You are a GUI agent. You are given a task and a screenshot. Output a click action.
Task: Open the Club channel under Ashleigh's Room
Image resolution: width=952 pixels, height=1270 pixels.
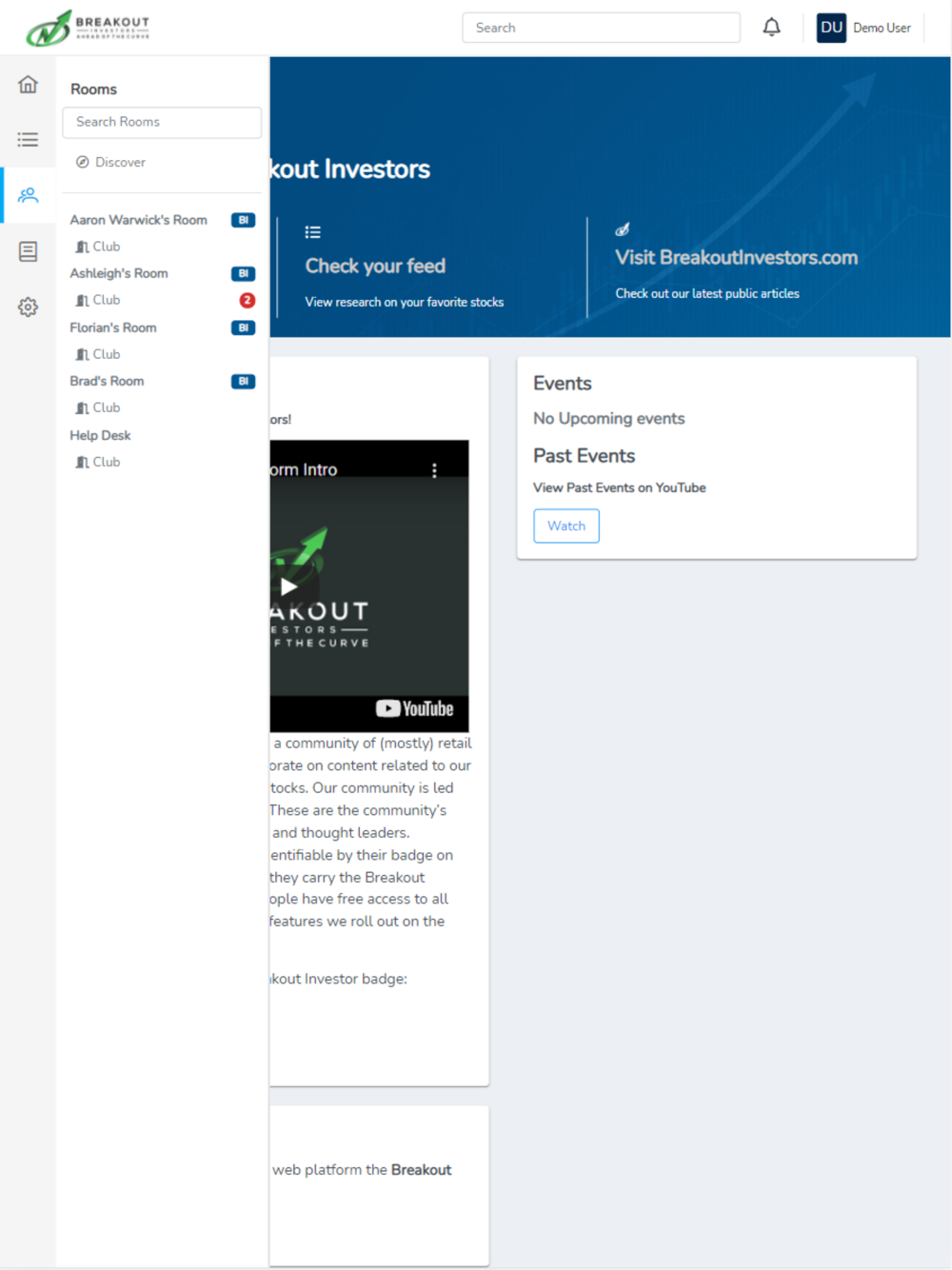[x=98, y=300]
